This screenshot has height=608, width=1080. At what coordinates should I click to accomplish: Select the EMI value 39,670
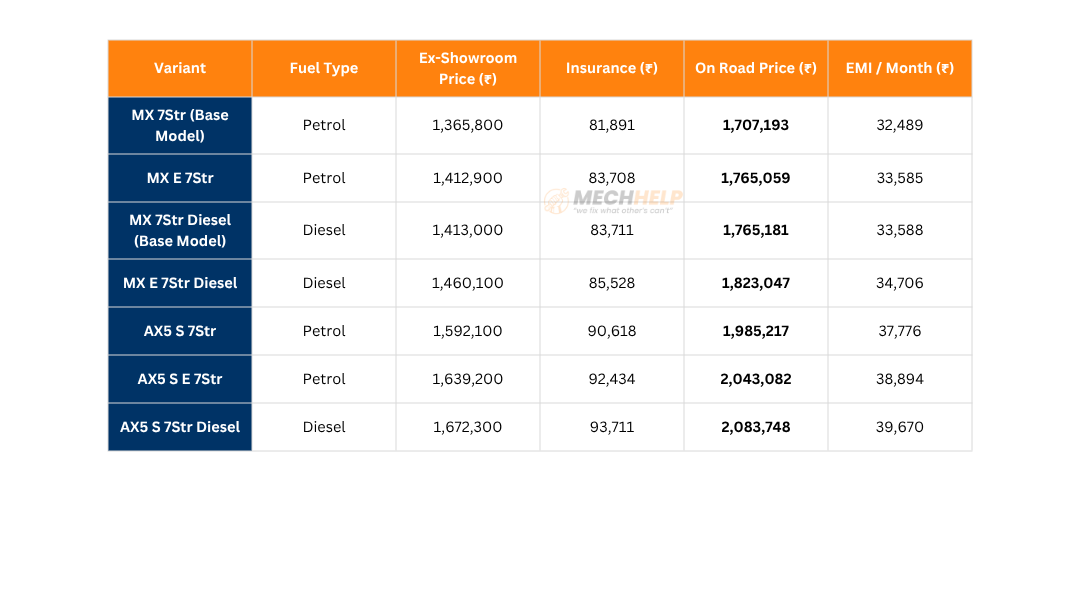(x=900, y=427)
